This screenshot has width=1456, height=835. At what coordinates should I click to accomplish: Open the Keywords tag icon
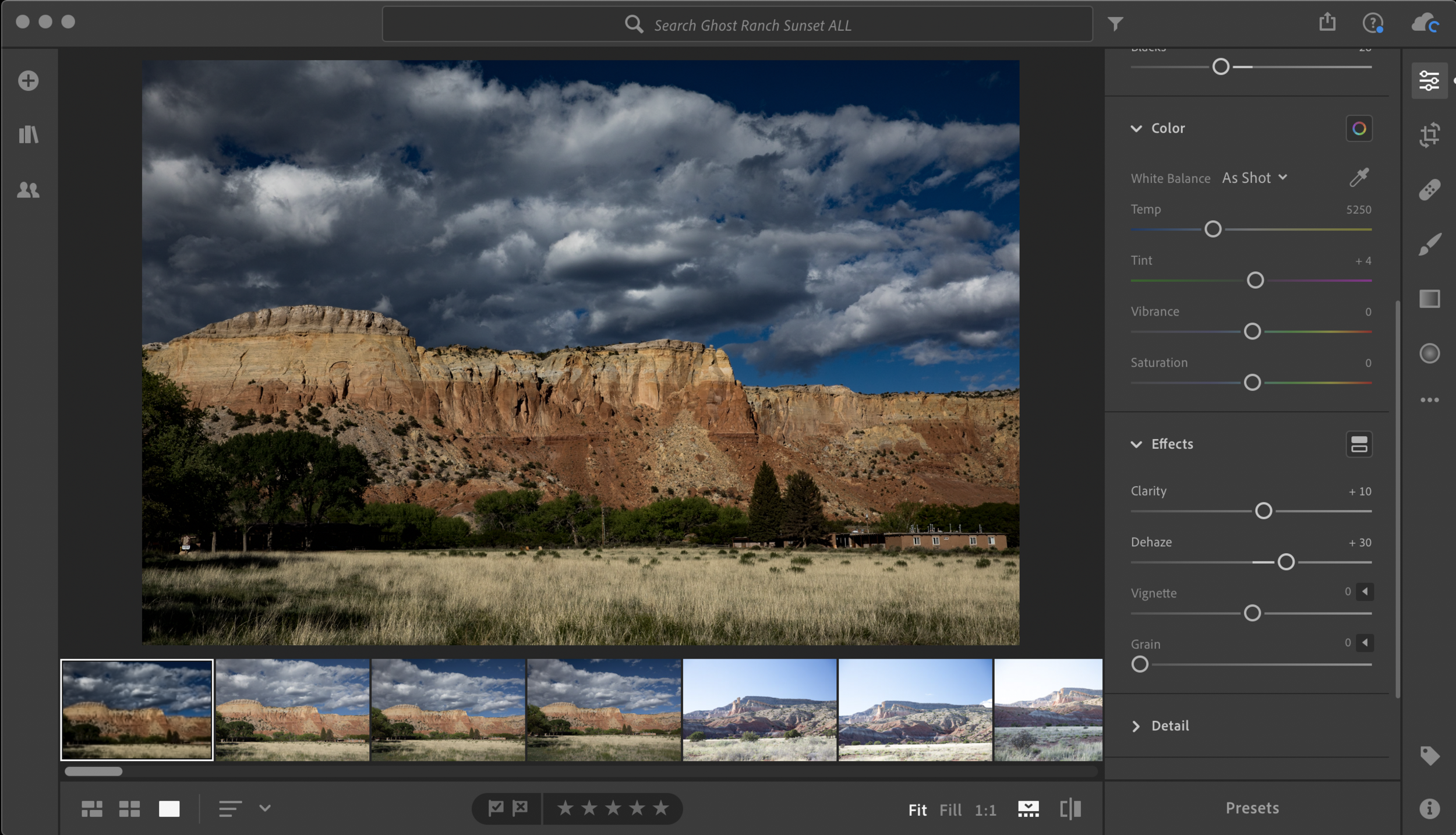pyautogui.click(x=1429, y=756)
